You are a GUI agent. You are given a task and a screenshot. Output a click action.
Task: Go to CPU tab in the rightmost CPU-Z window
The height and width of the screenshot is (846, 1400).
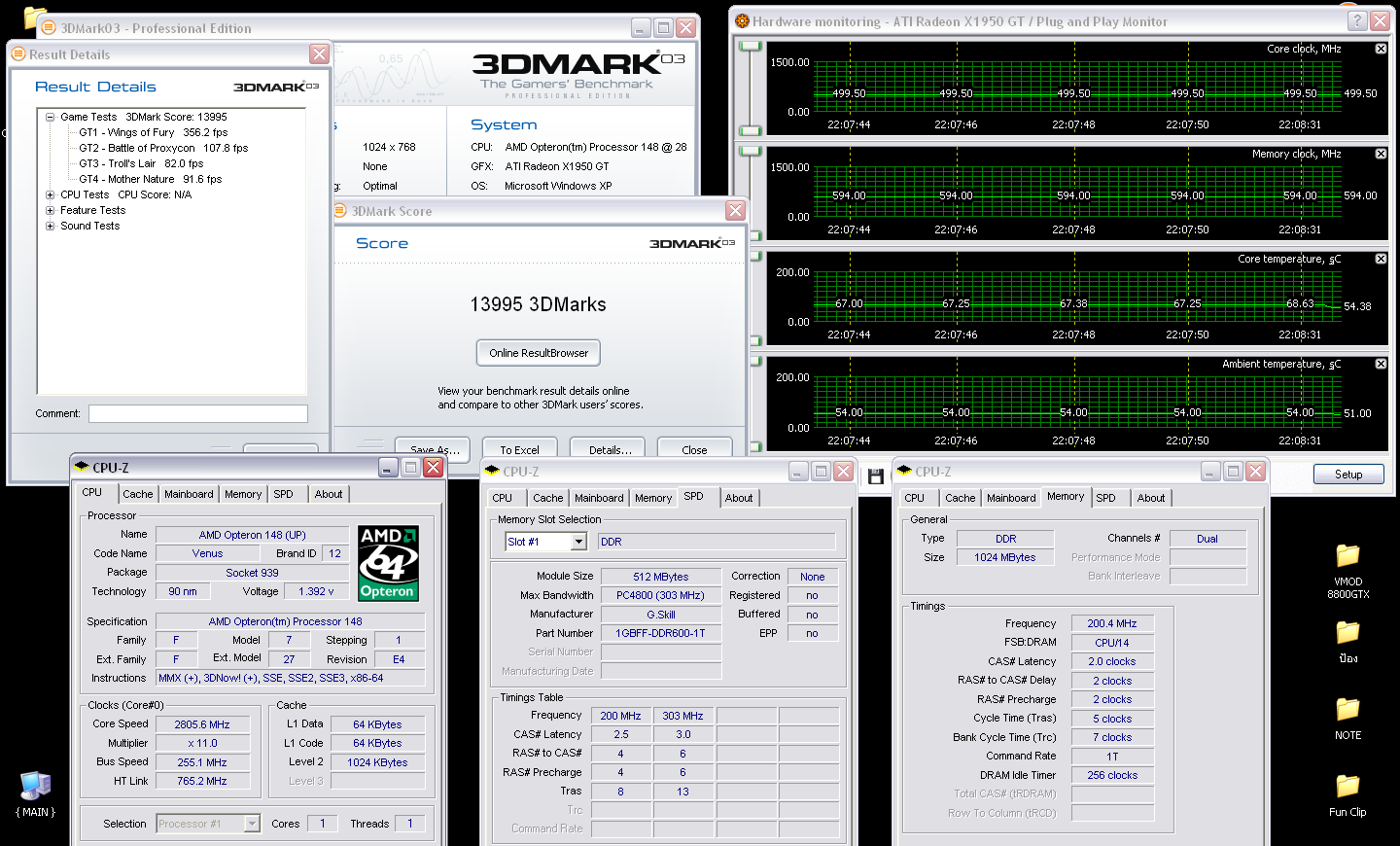click(915, 498)
